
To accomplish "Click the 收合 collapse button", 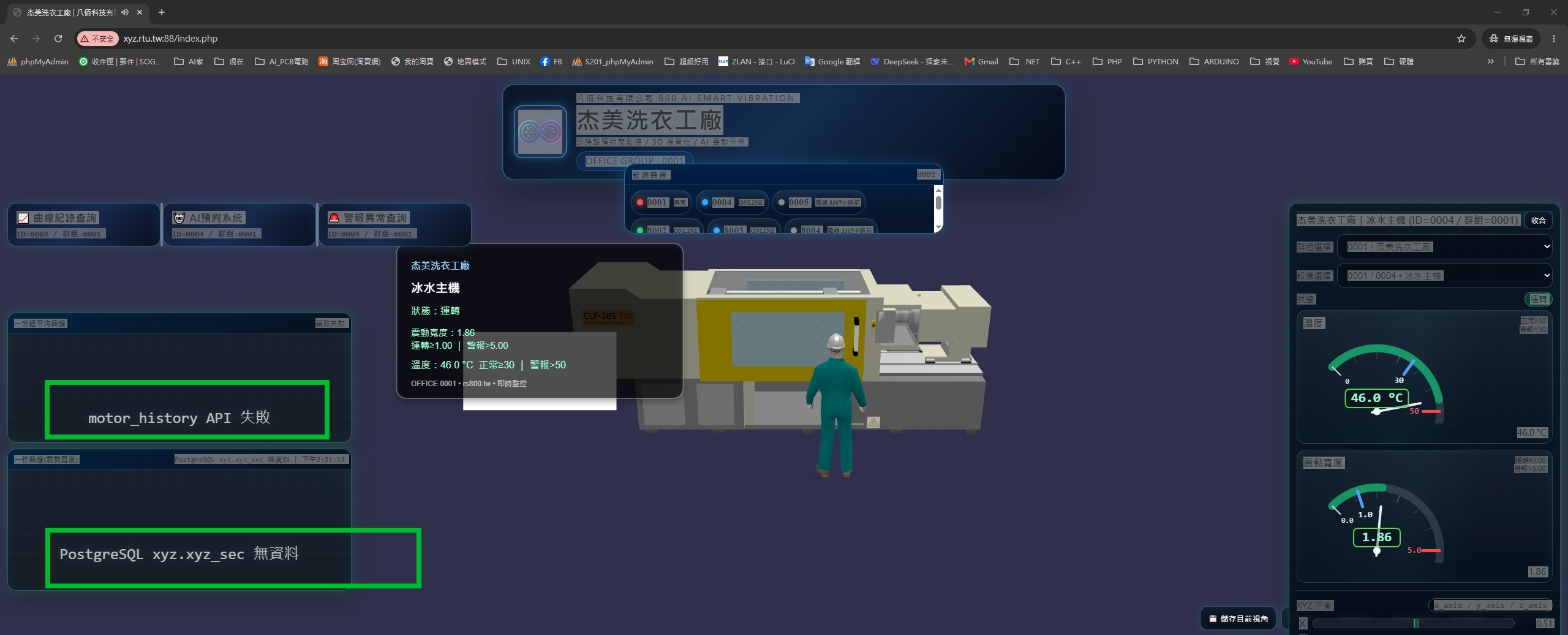I will click(1538, 220).
